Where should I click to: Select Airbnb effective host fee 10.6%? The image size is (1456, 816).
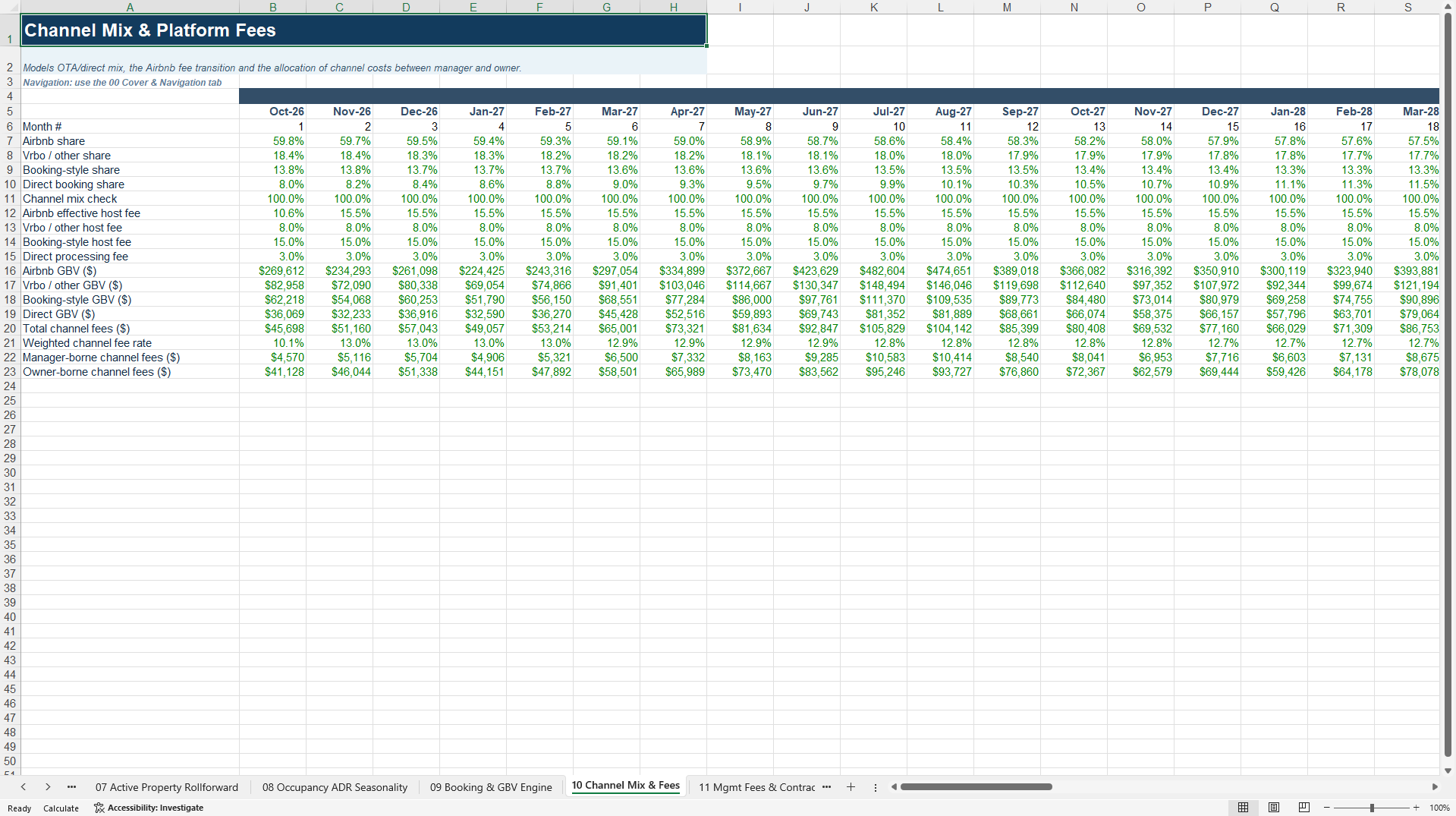(273, 213)
